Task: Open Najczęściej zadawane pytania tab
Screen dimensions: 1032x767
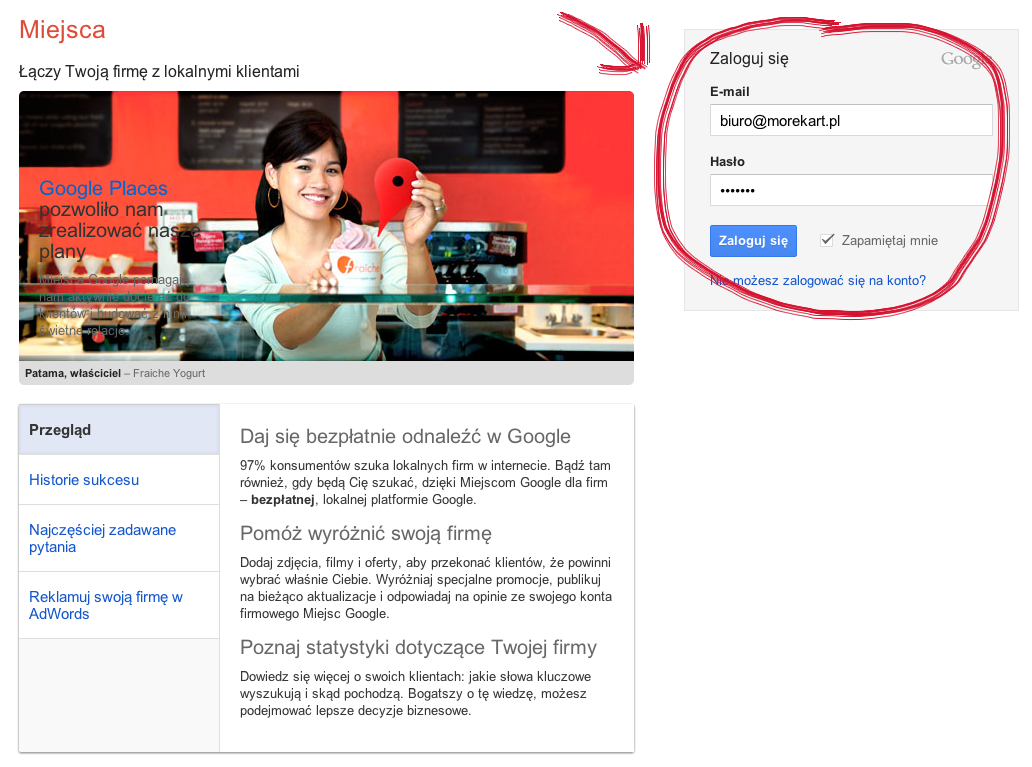Action: [x=119, y=539]
